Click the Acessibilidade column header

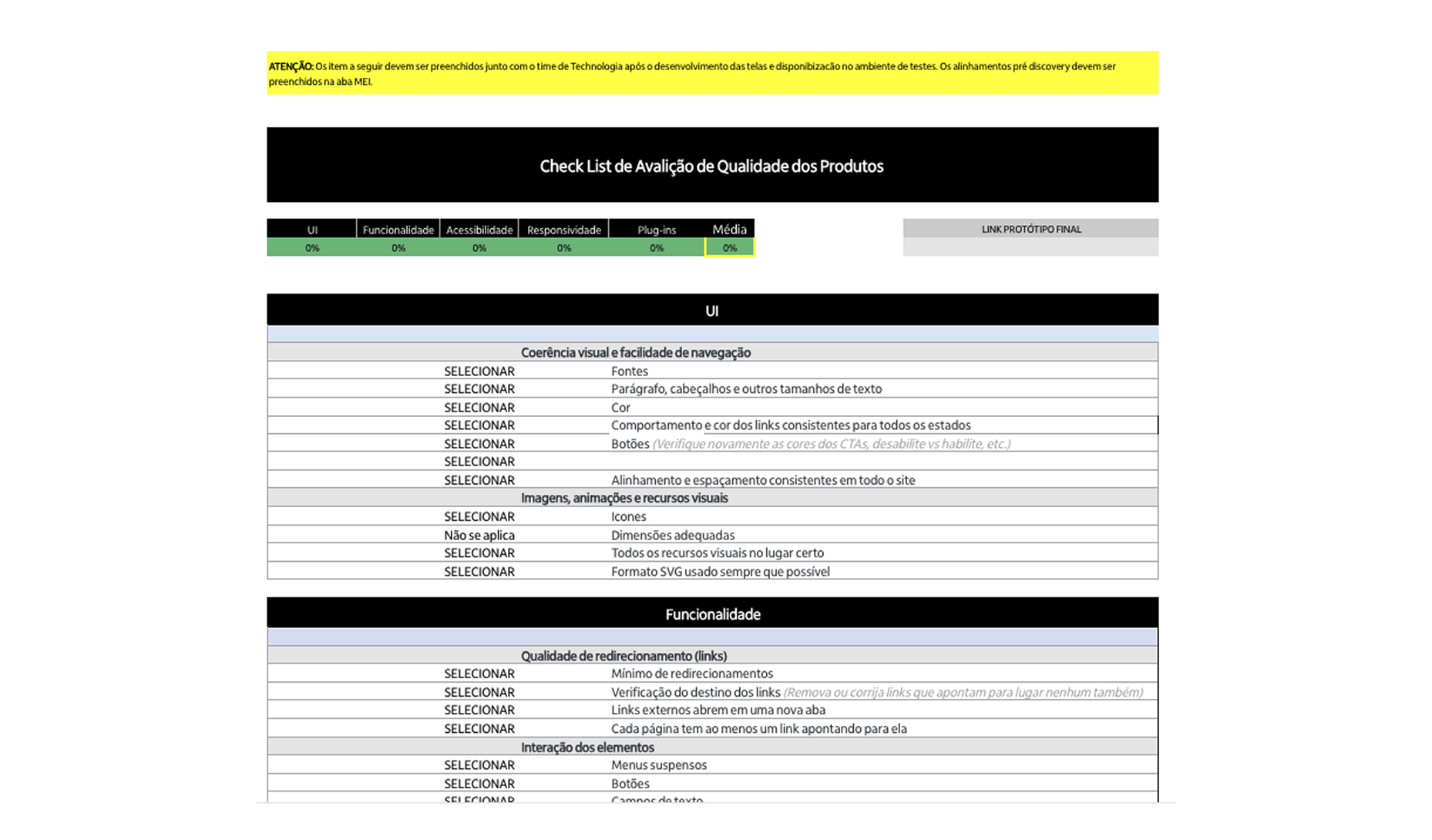(x=479, y=229)
